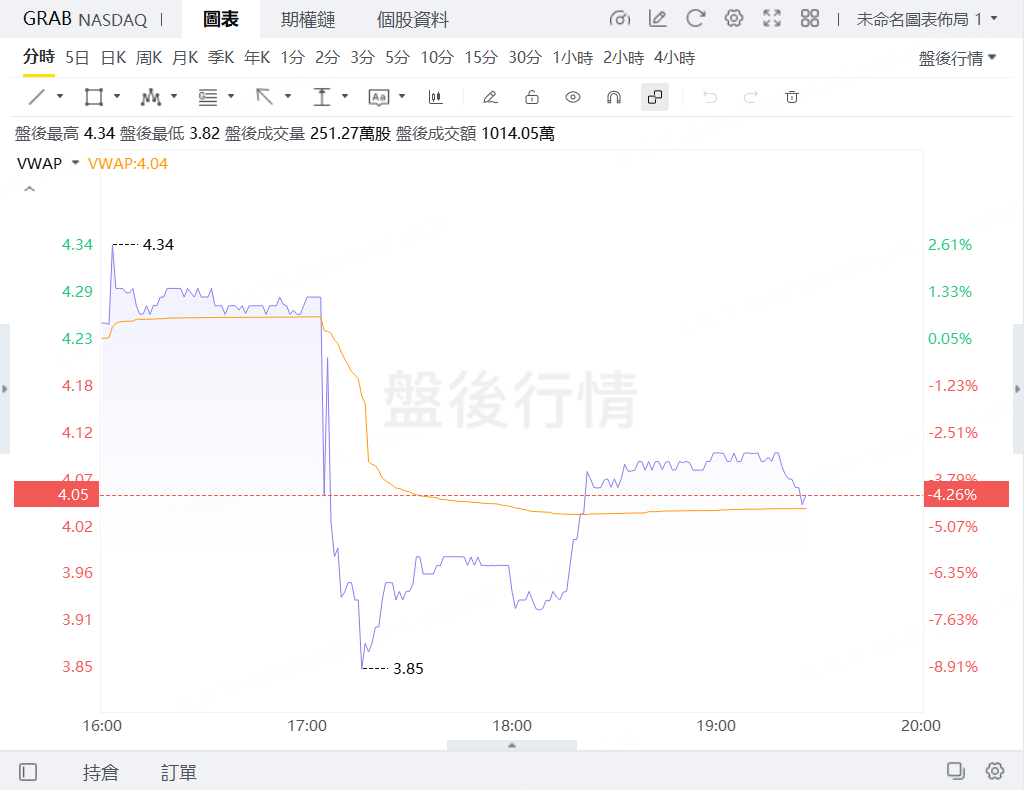Select the 季K timeframe
This screenshot has width=1024, height=790.
pos(221,58)
